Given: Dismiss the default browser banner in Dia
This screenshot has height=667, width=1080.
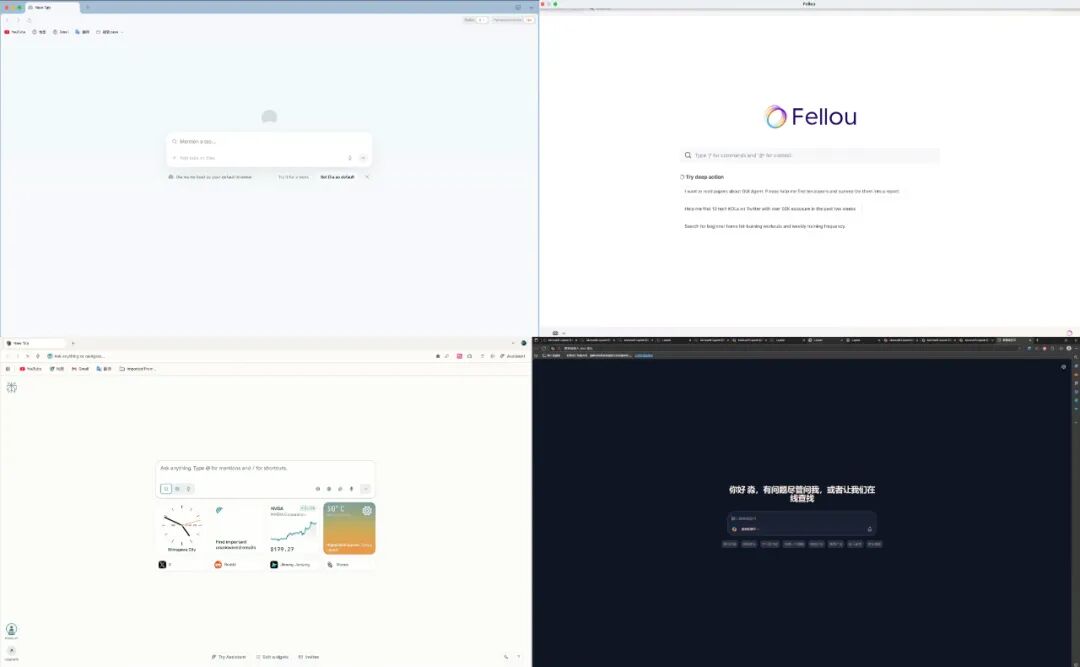Looking at the screenshot, I should coord(367,177).
